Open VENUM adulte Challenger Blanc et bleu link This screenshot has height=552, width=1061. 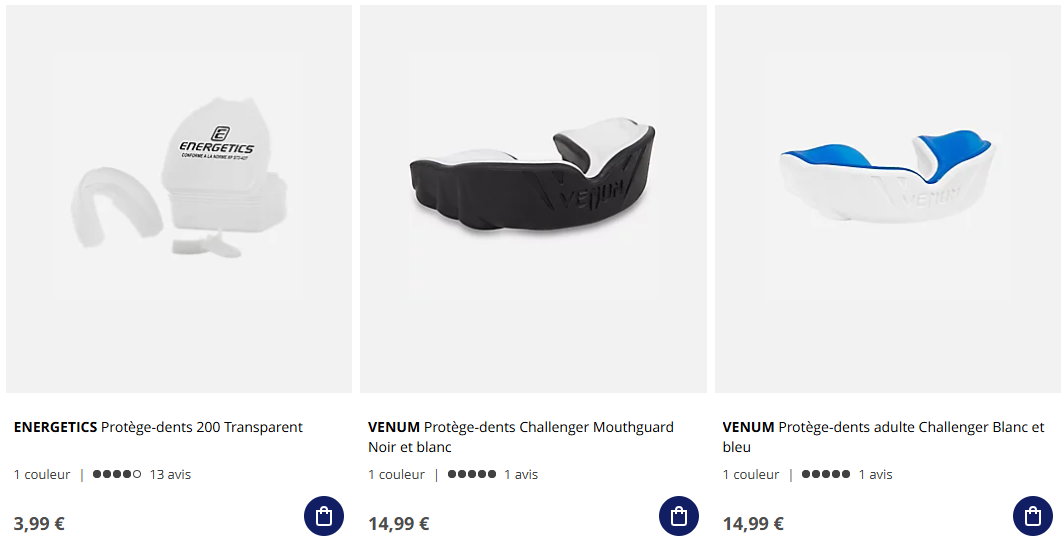click(884, 437)
